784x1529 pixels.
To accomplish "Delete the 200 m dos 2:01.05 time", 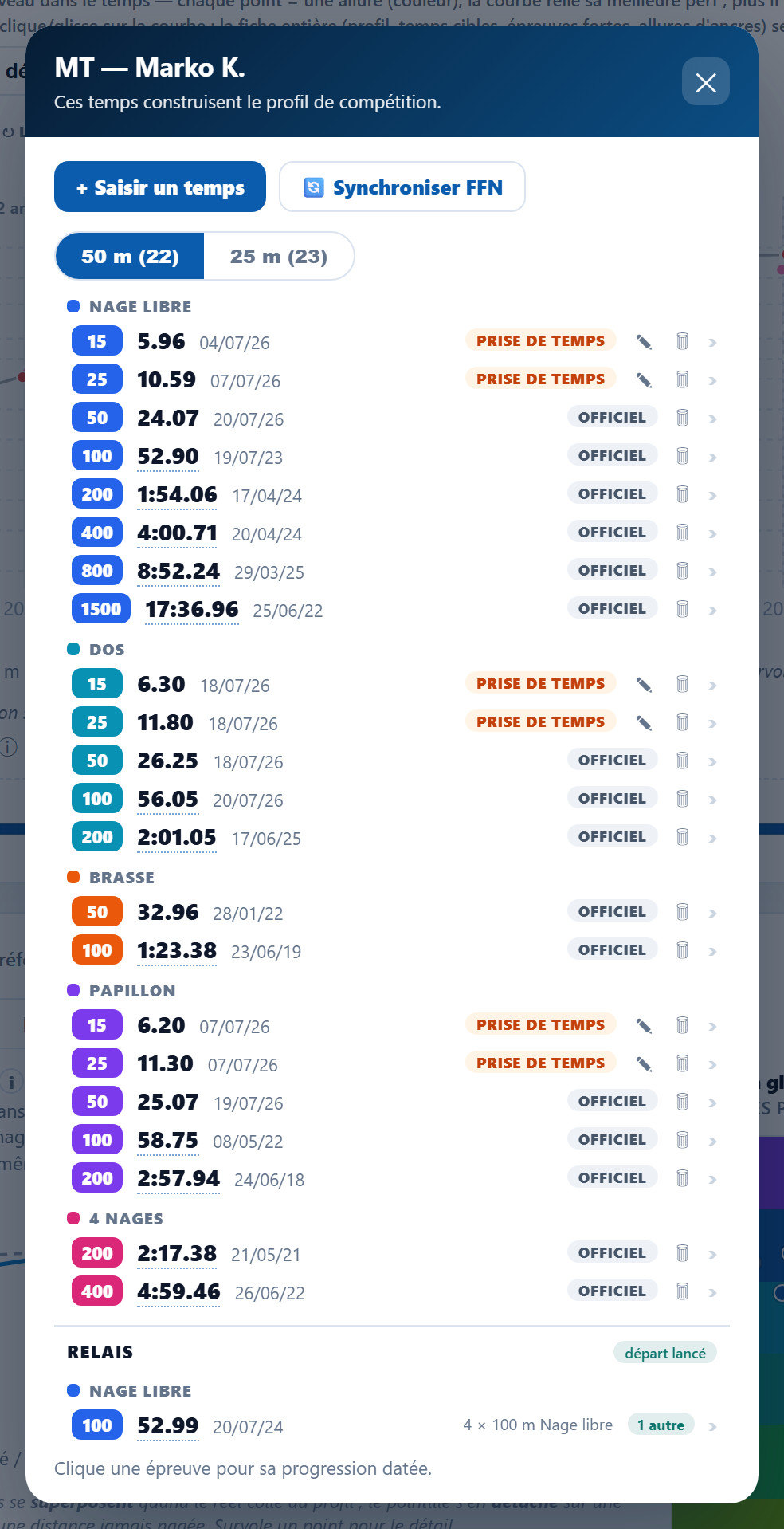I will [x=682, y=837].
